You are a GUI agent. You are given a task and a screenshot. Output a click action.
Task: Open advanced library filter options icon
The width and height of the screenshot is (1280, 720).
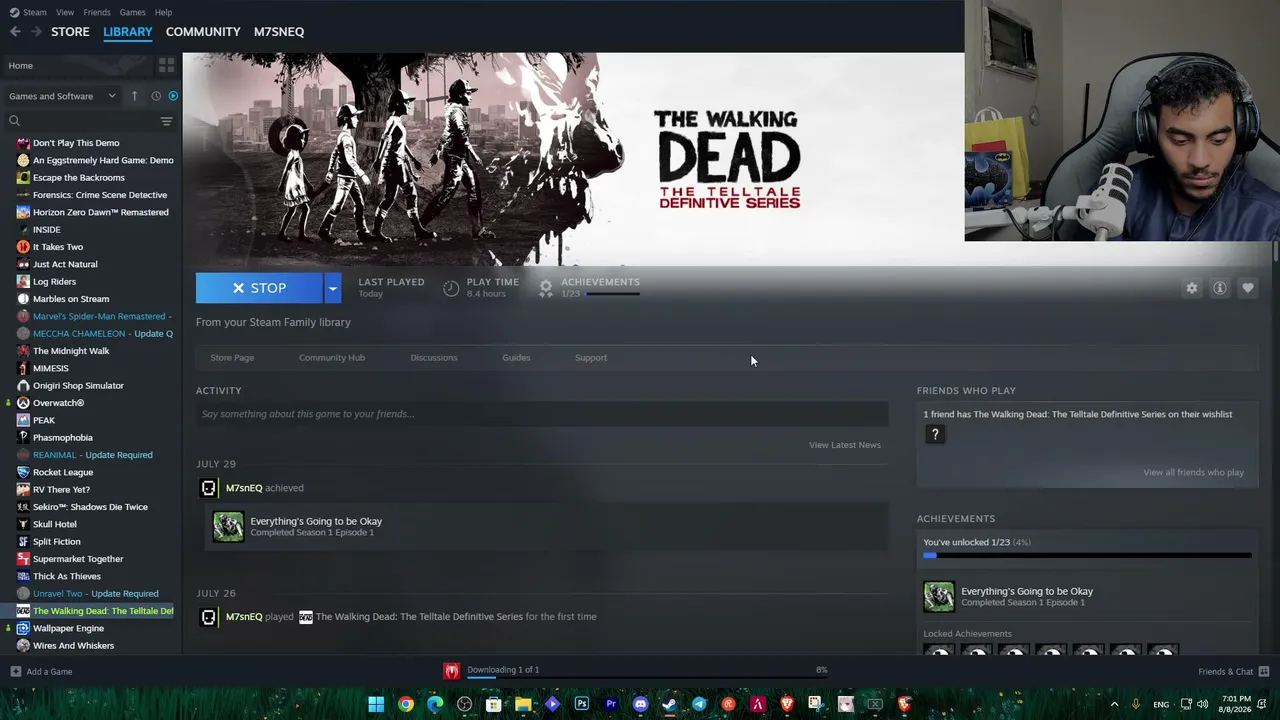pyautogui.click(x=166, y=121)
